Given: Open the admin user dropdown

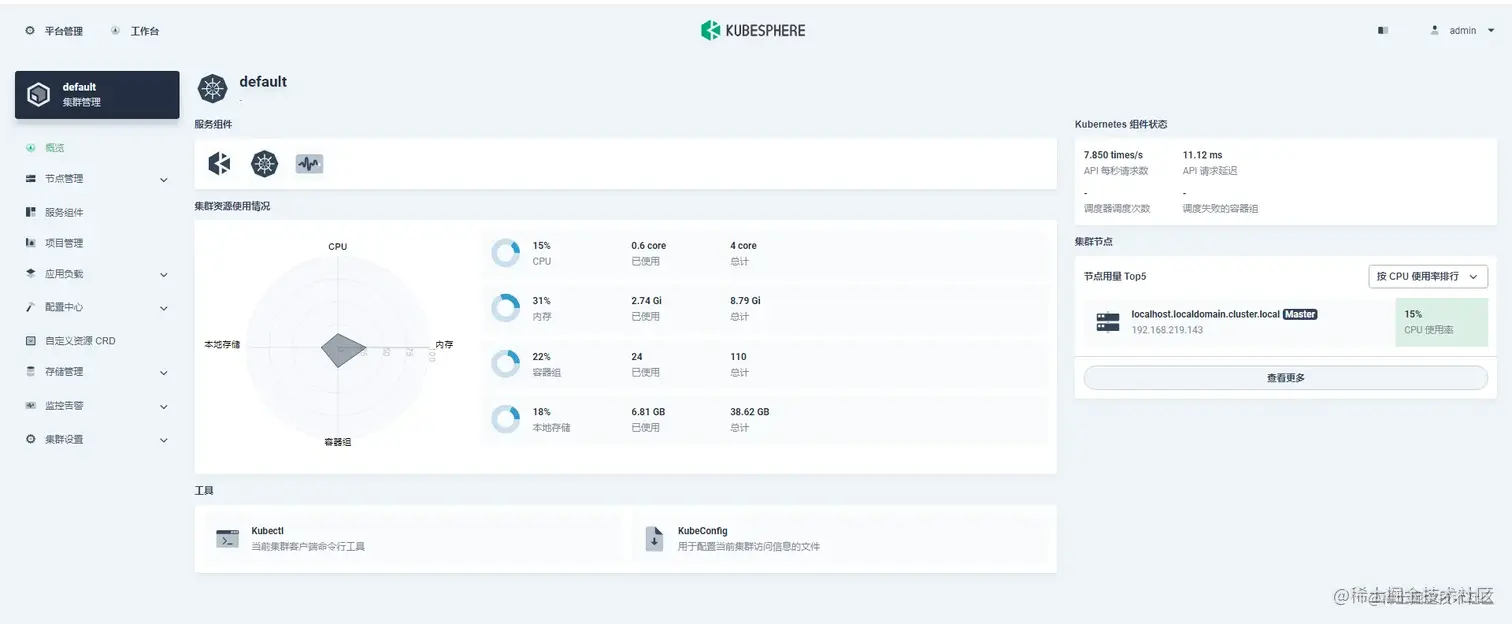Looking at the screenshot, I should pos(1462,31).
